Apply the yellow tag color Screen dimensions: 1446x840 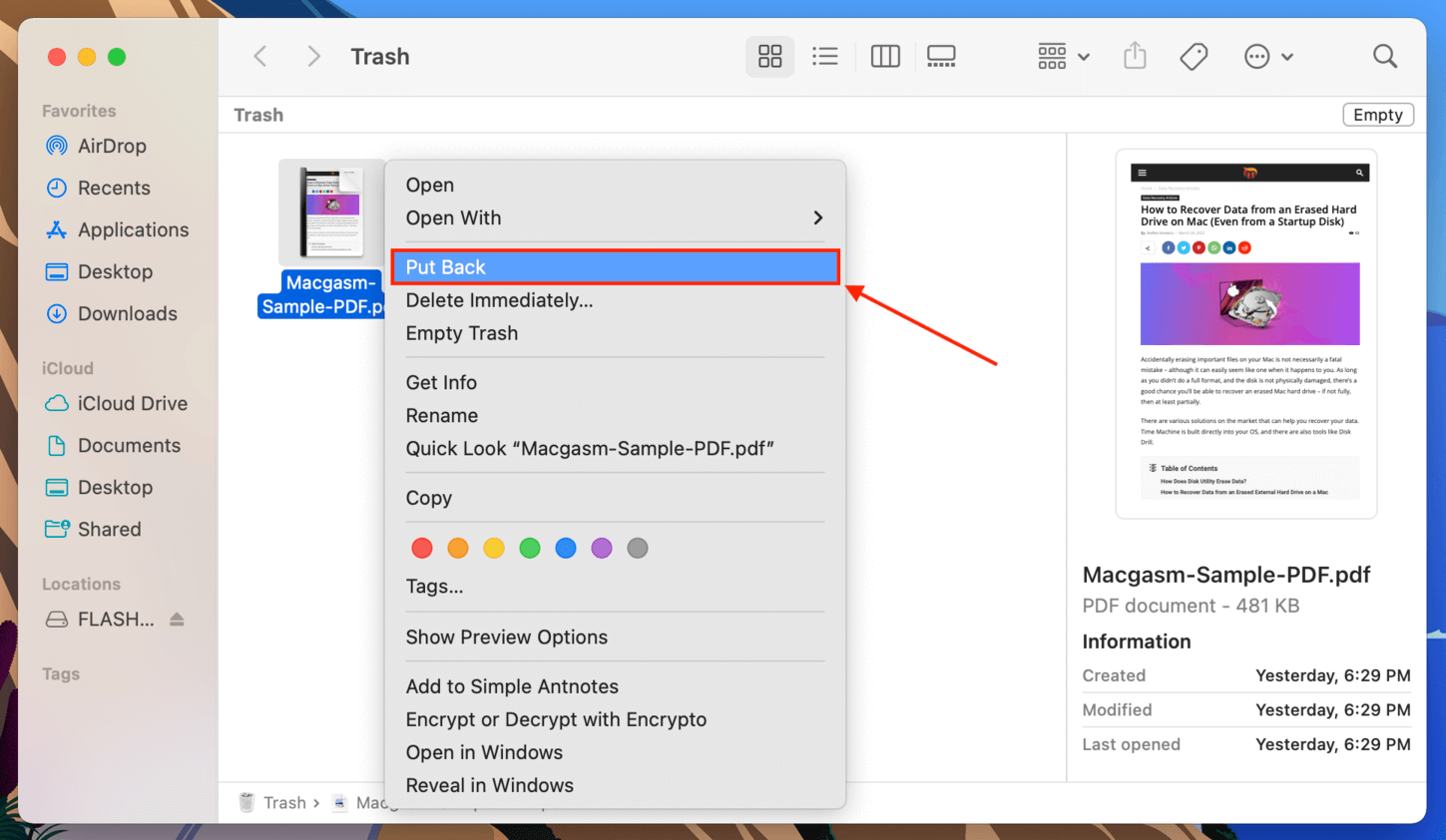494,548
